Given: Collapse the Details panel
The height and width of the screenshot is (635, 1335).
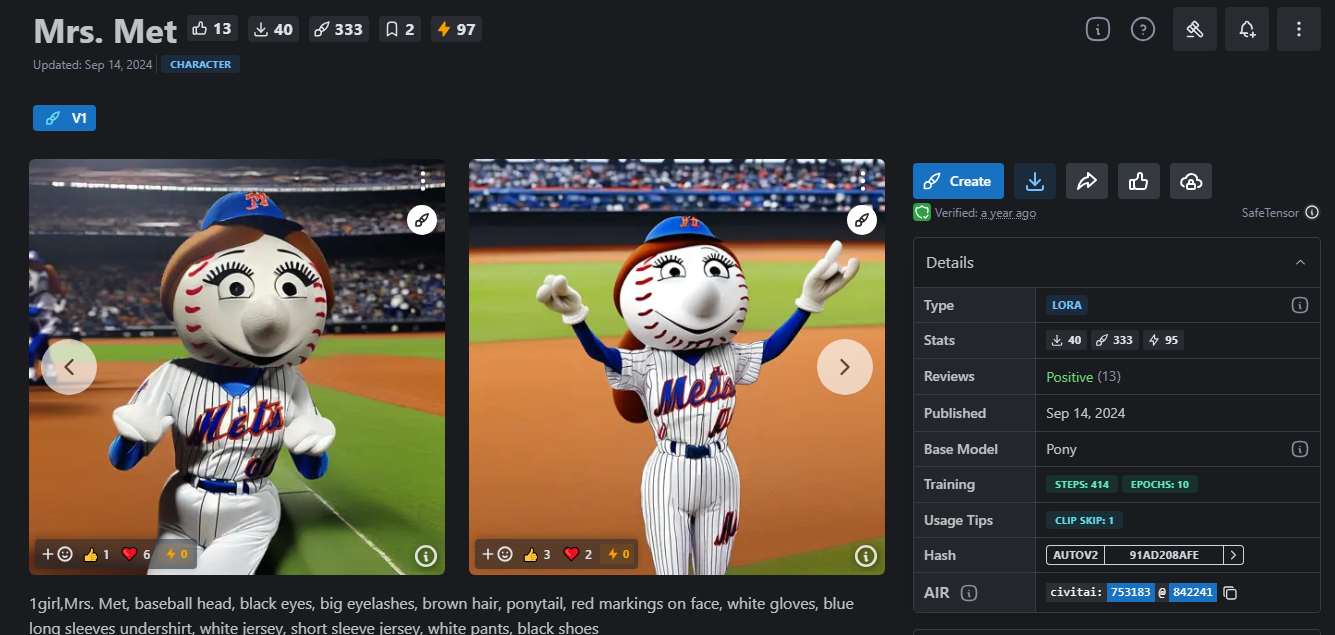Looking at the screenshot, I should click(x=1300, y=262).
